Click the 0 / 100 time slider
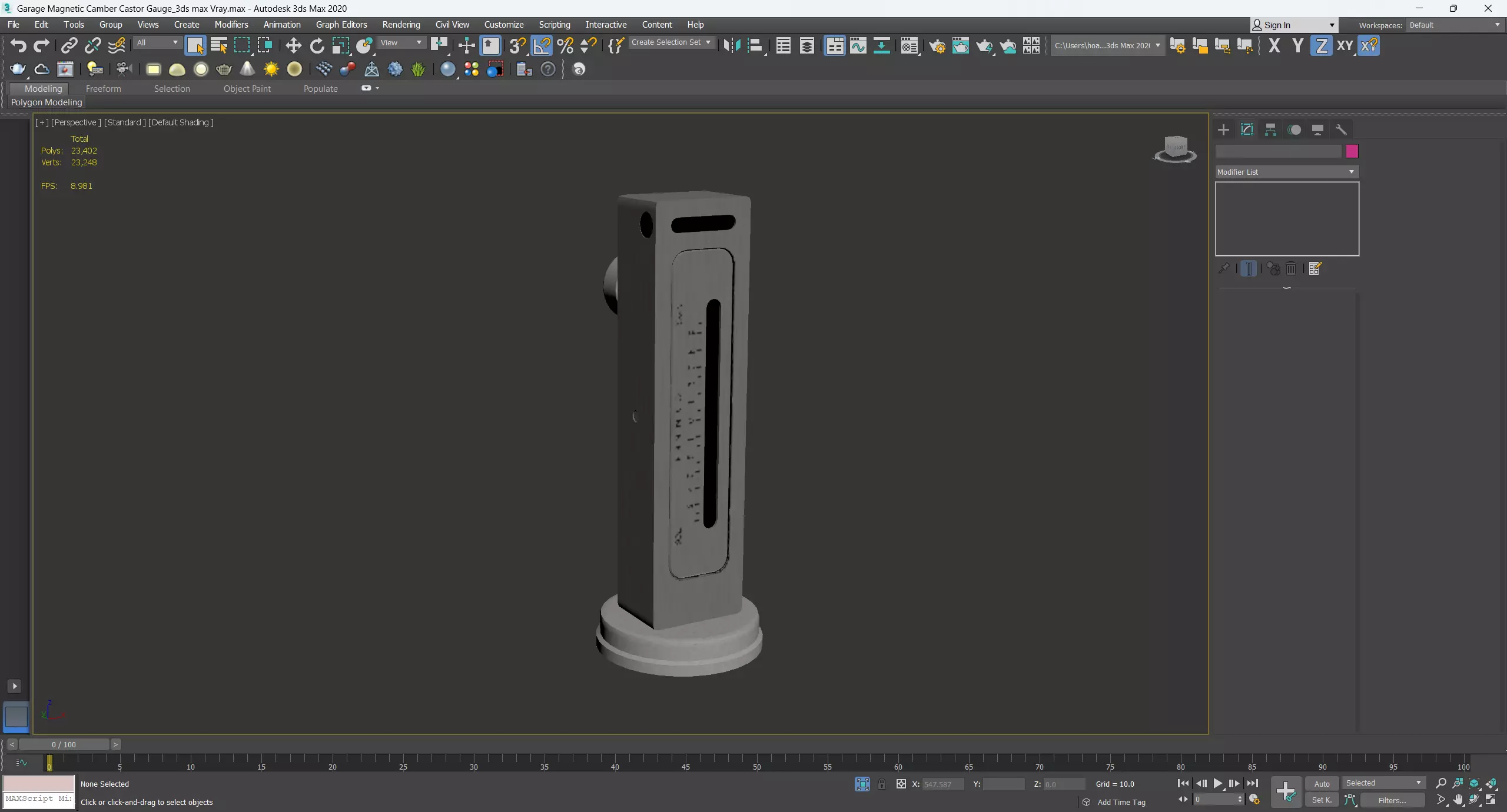Screen dimensions: 1507x812 (64, 744)
